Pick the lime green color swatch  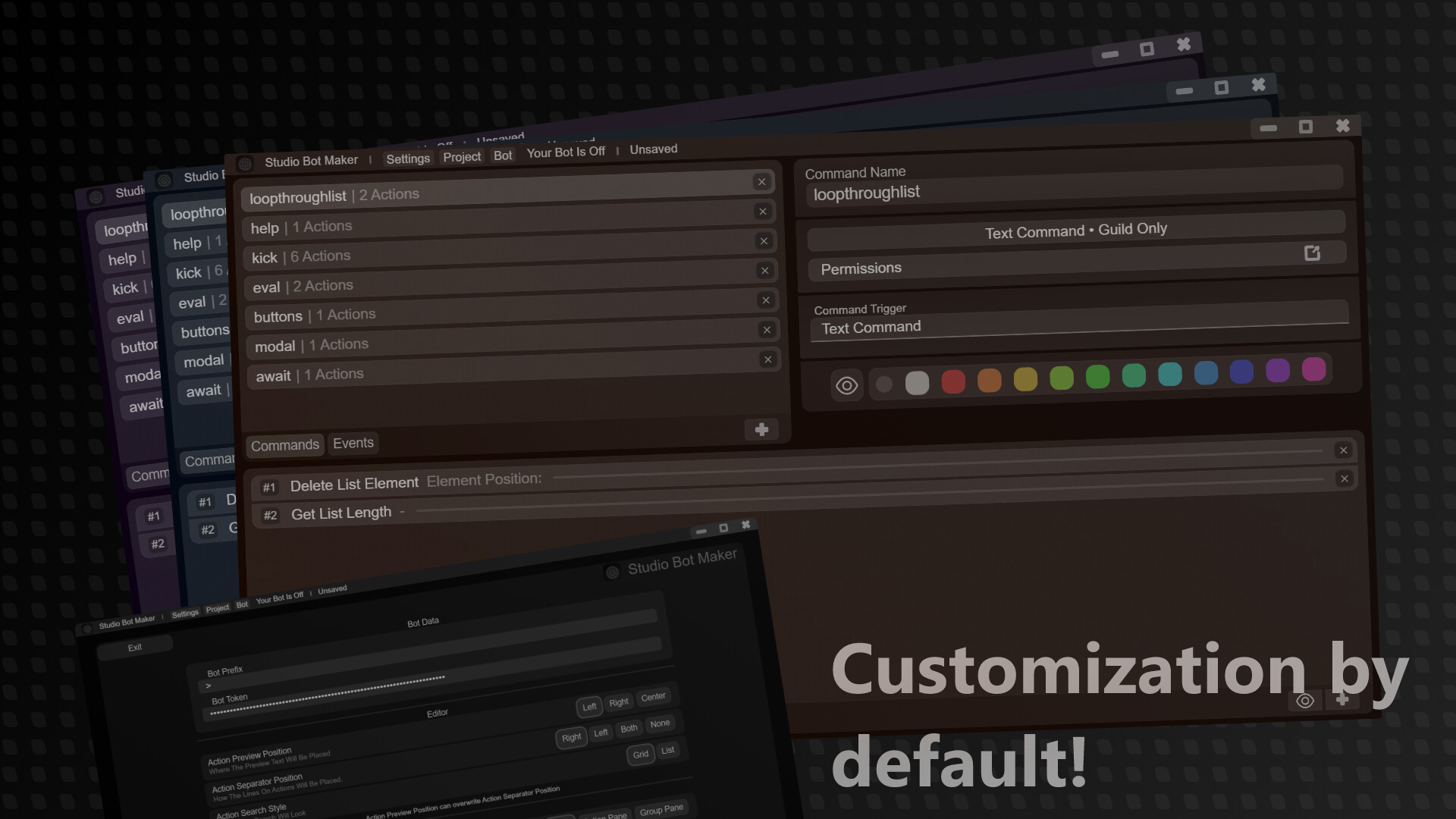coord(1062,377)
